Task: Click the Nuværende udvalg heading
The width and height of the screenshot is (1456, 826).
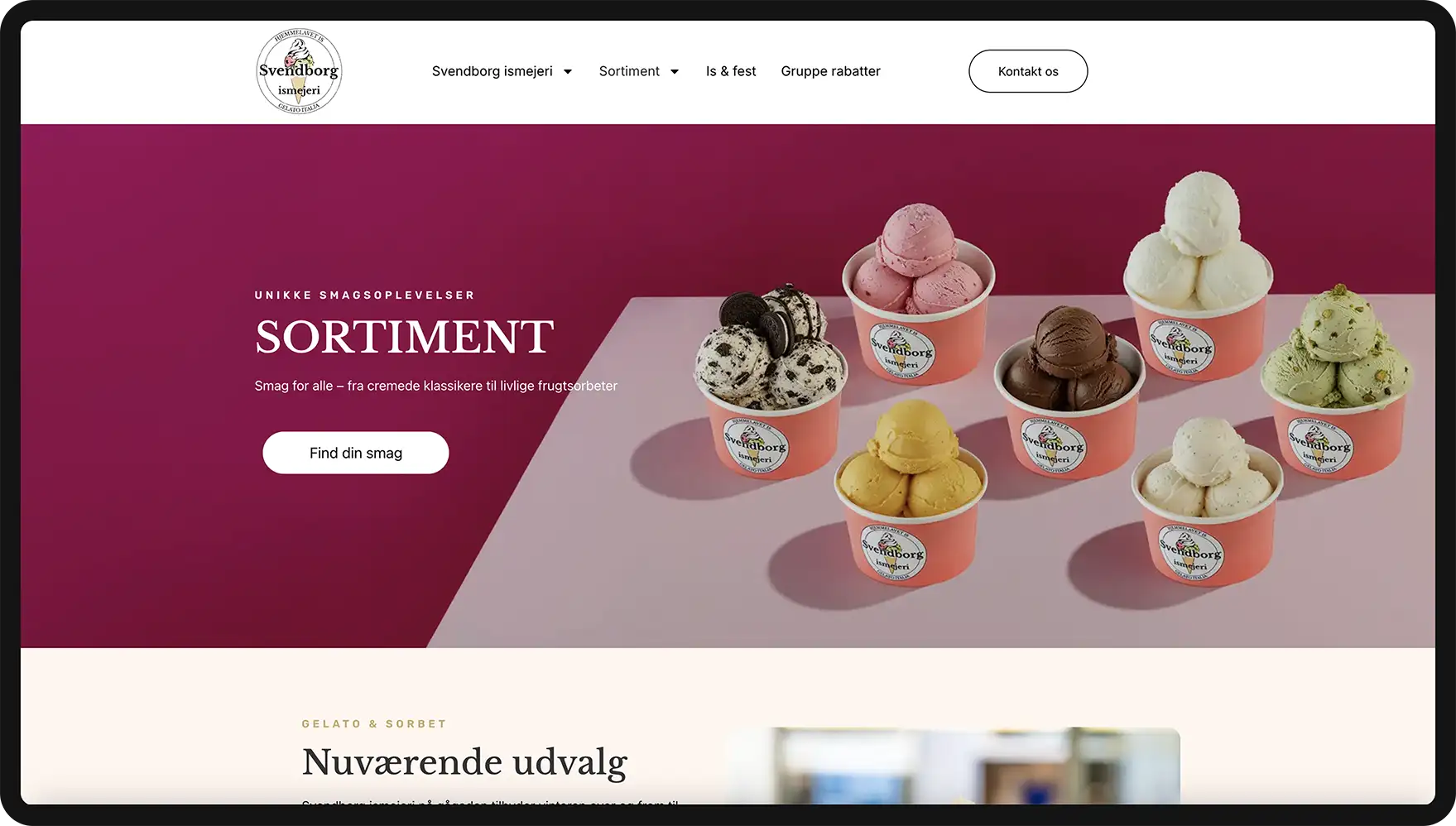Action: (464, 762)
